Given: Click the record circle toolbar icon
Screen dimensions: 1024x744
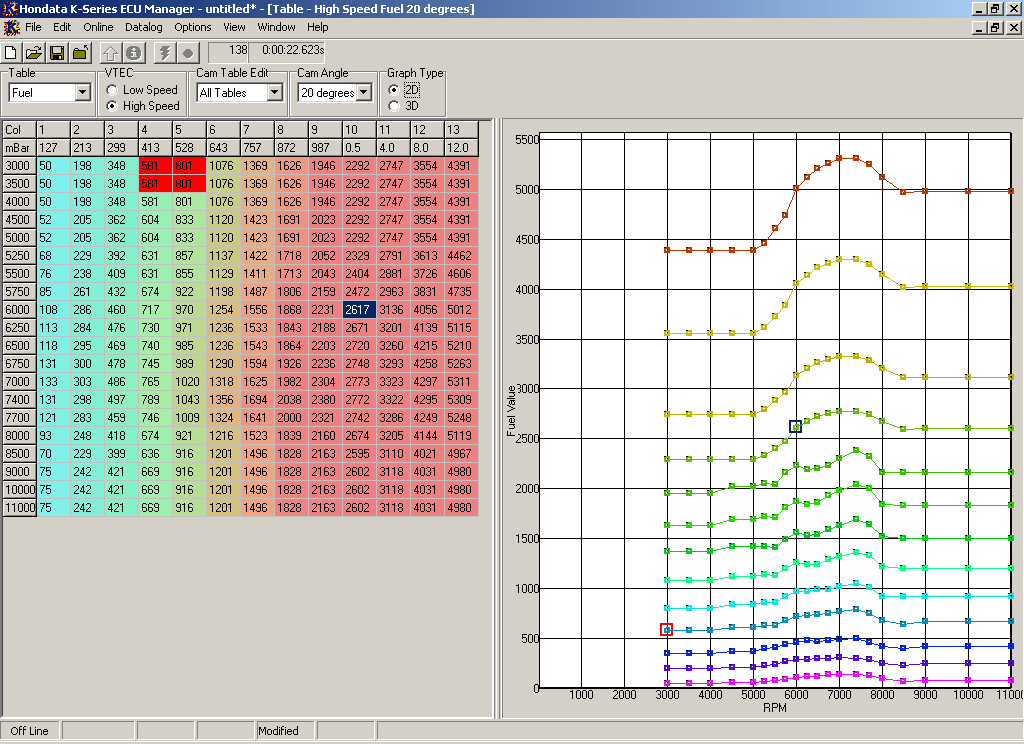Looking at the screenshot, I should pos(188,53).
